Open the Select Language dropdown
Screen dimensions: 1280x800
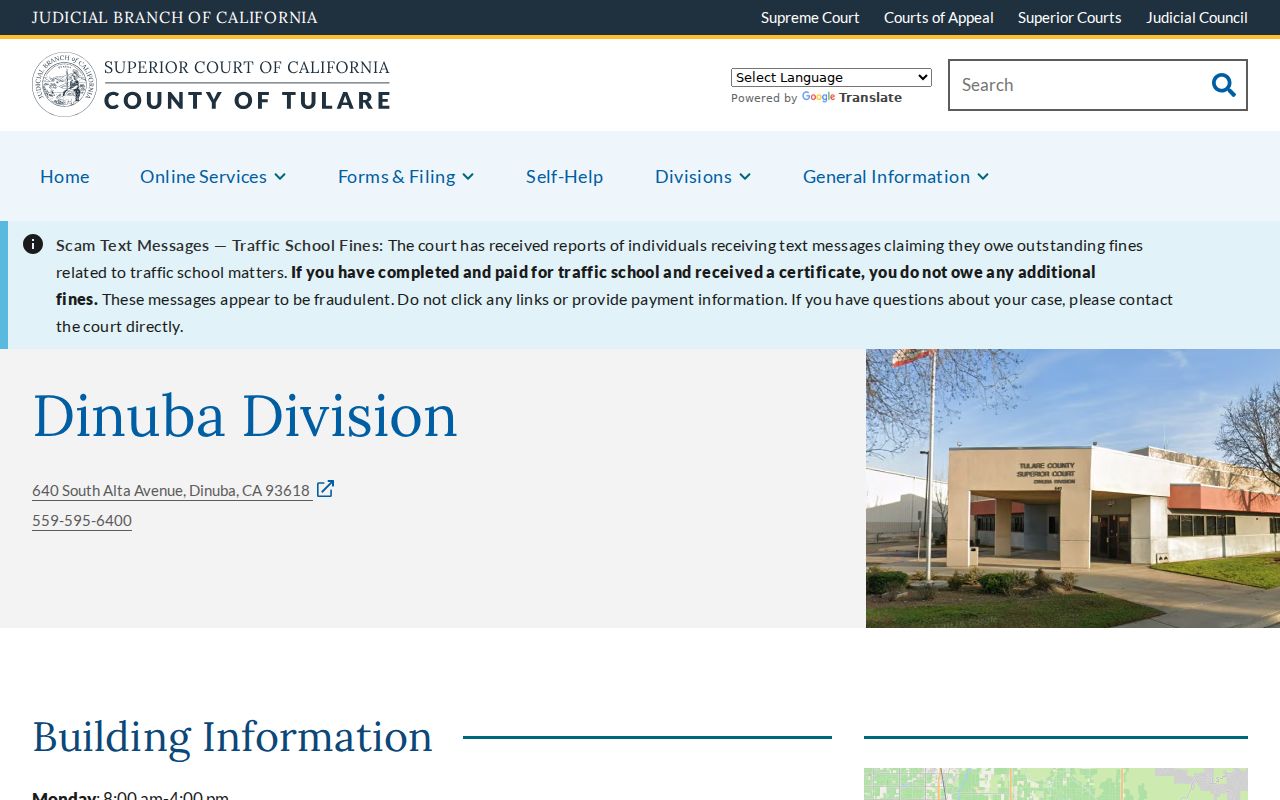[x=831, y=77]
